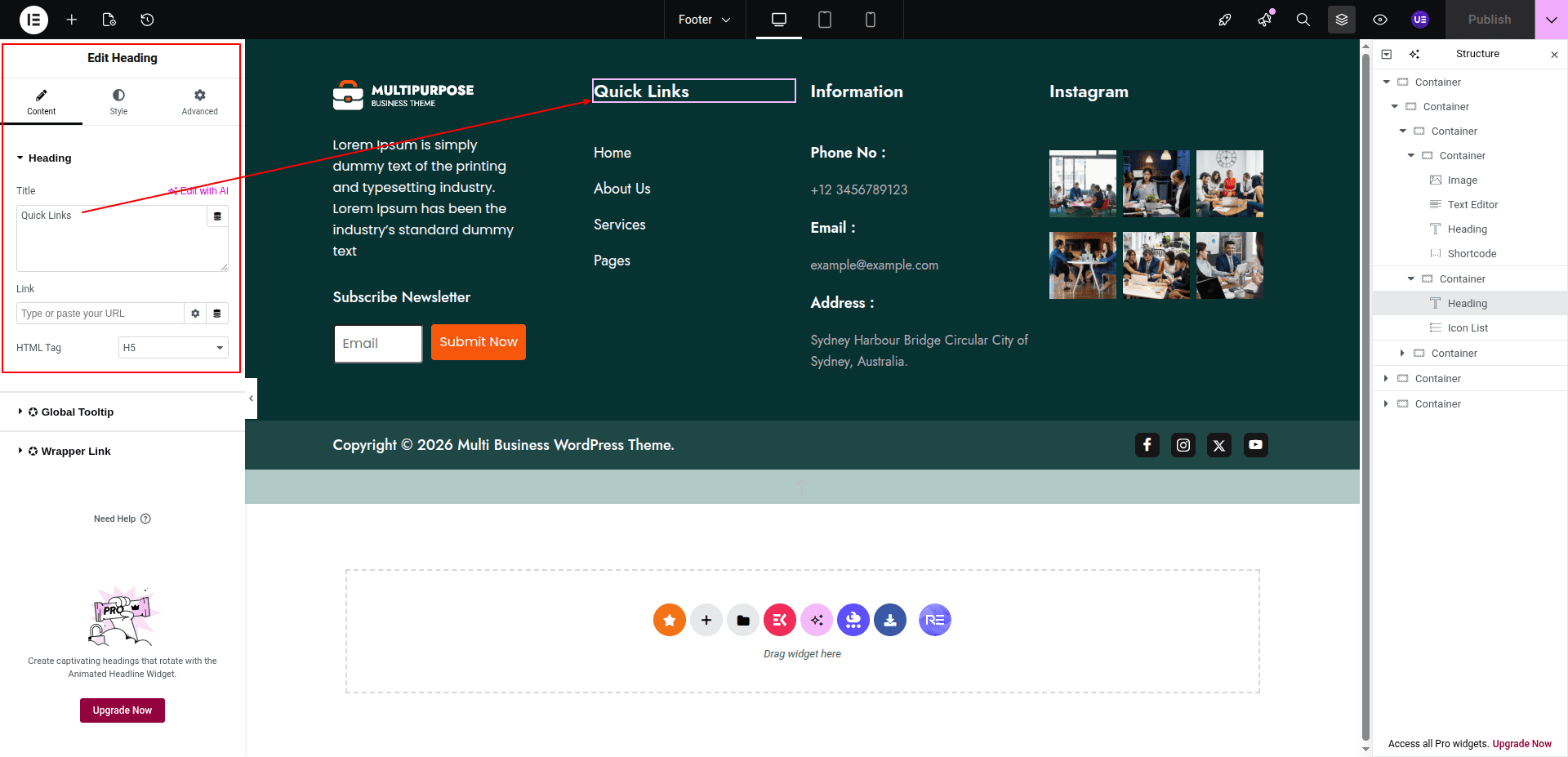
Task: Toggle the Structure layers icon
Action: click(1342, 20)
